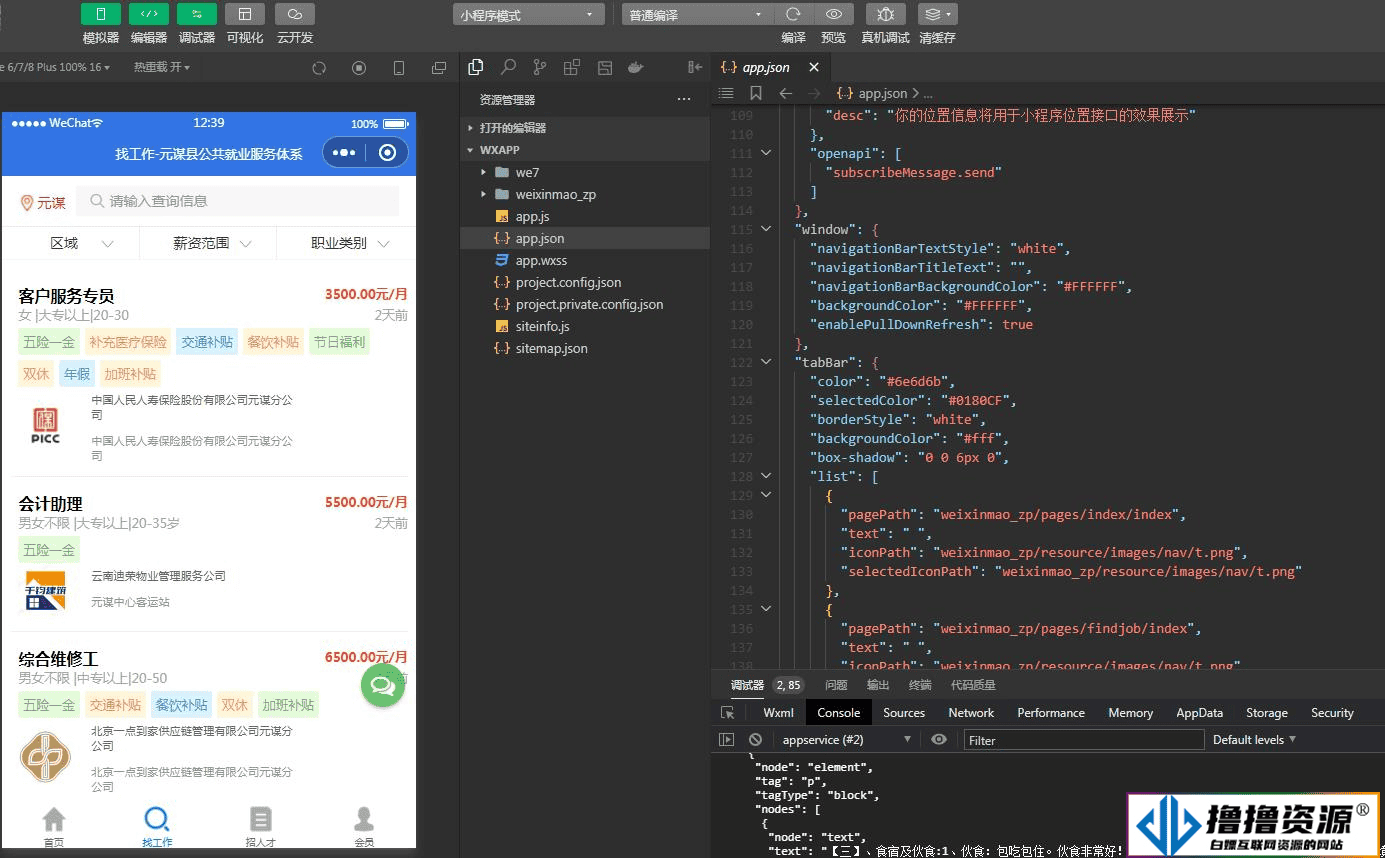
Task: Open the Storage devtools tab
Action: [x=1266, y=713]
